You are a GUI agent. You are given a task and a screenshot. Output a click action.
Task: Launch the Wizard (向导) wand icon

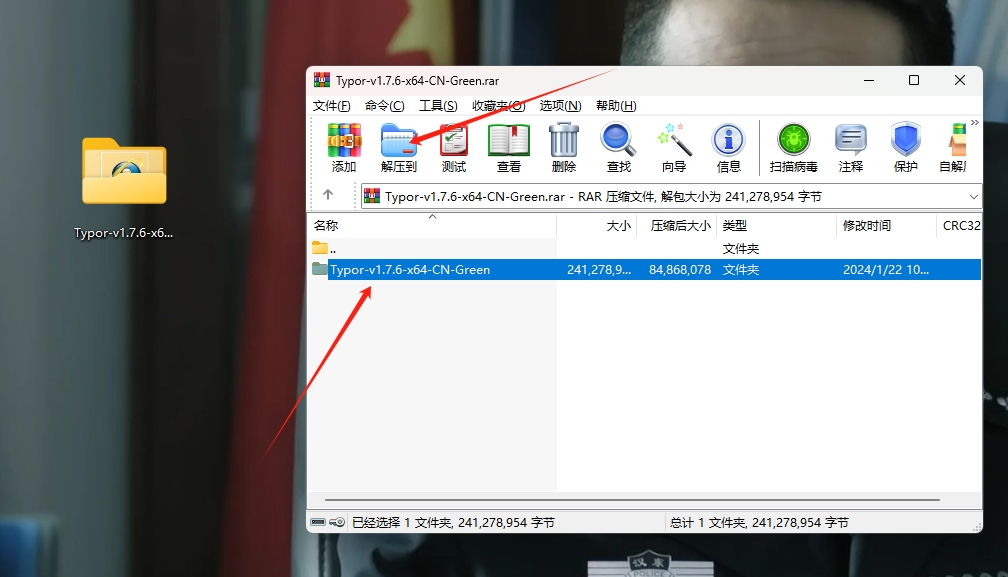(674, 141)
